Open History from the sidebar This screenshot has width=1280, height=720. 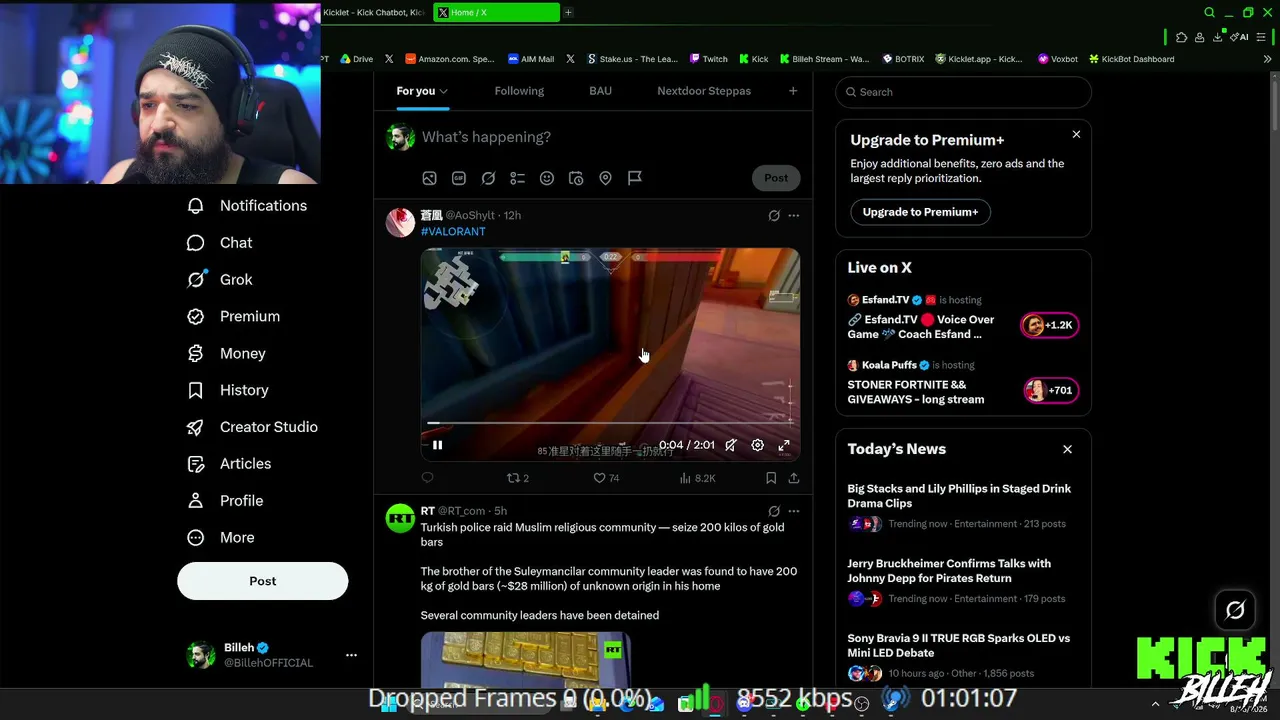click(228, 390)
